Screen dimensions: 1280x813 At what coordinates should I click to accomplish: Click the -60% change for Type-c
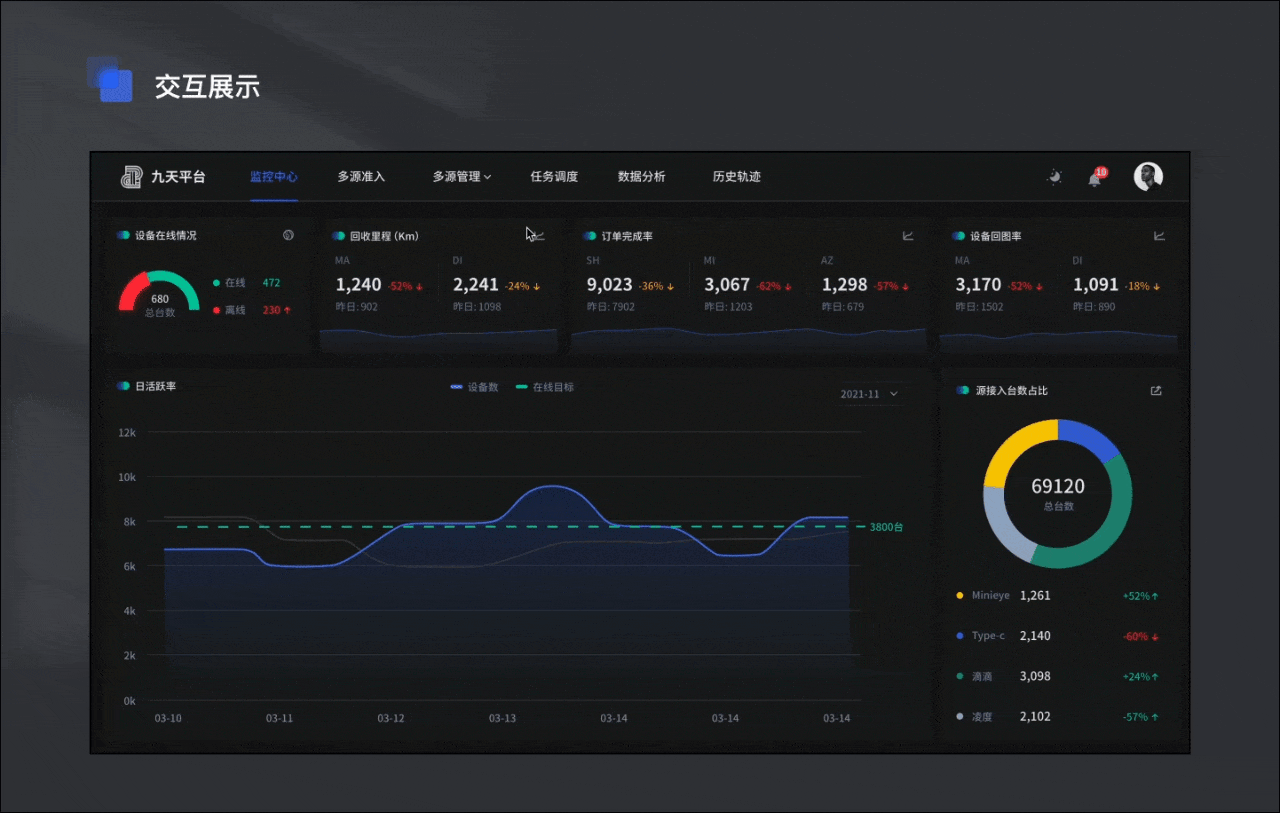(1141, 637)
